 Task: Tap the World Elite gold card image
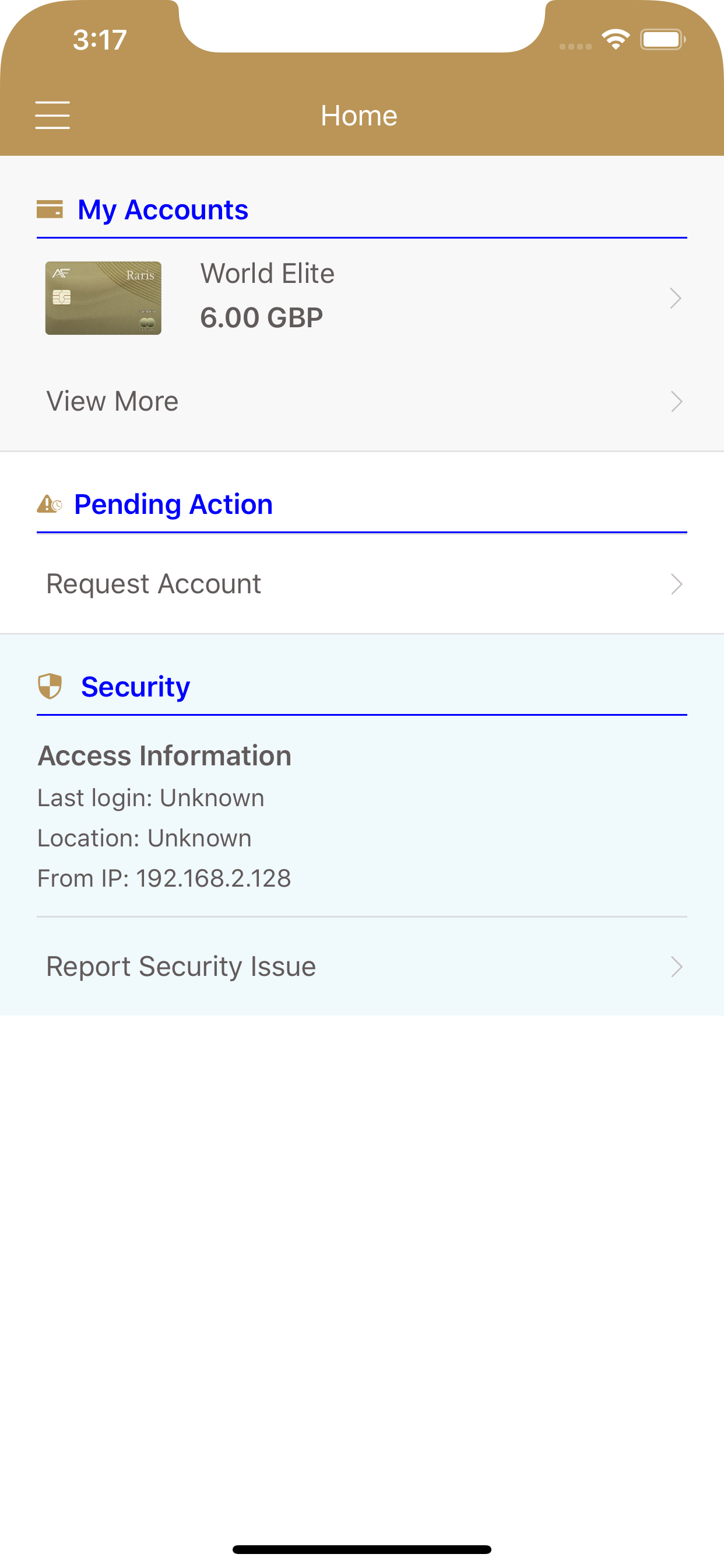(x=103, y=298)
